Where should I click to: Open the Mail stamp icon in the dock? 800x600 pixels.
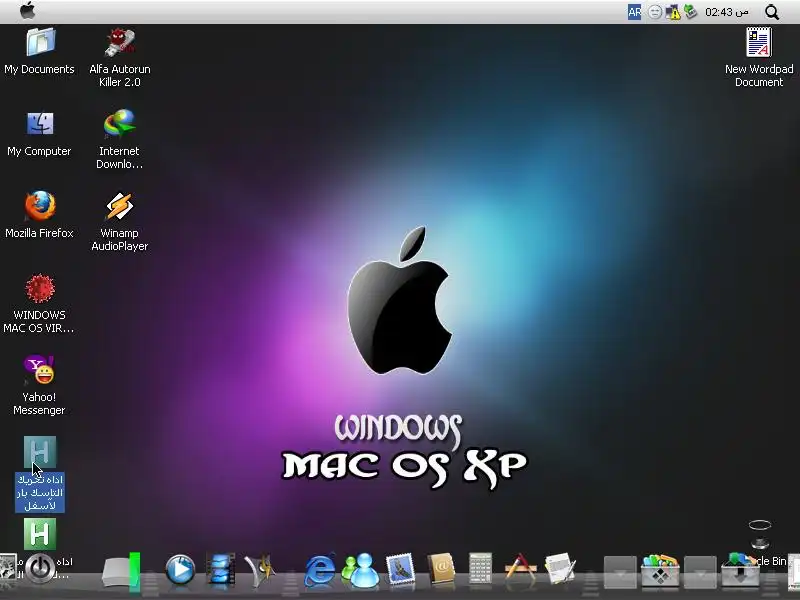tap(401, 569)
